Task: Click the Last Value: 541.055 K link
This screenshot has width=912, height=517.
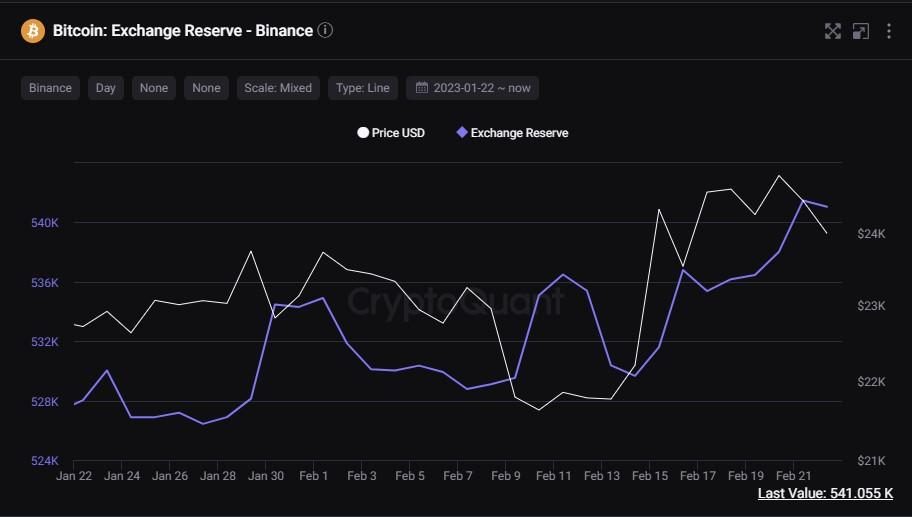Action: point(825,493)
